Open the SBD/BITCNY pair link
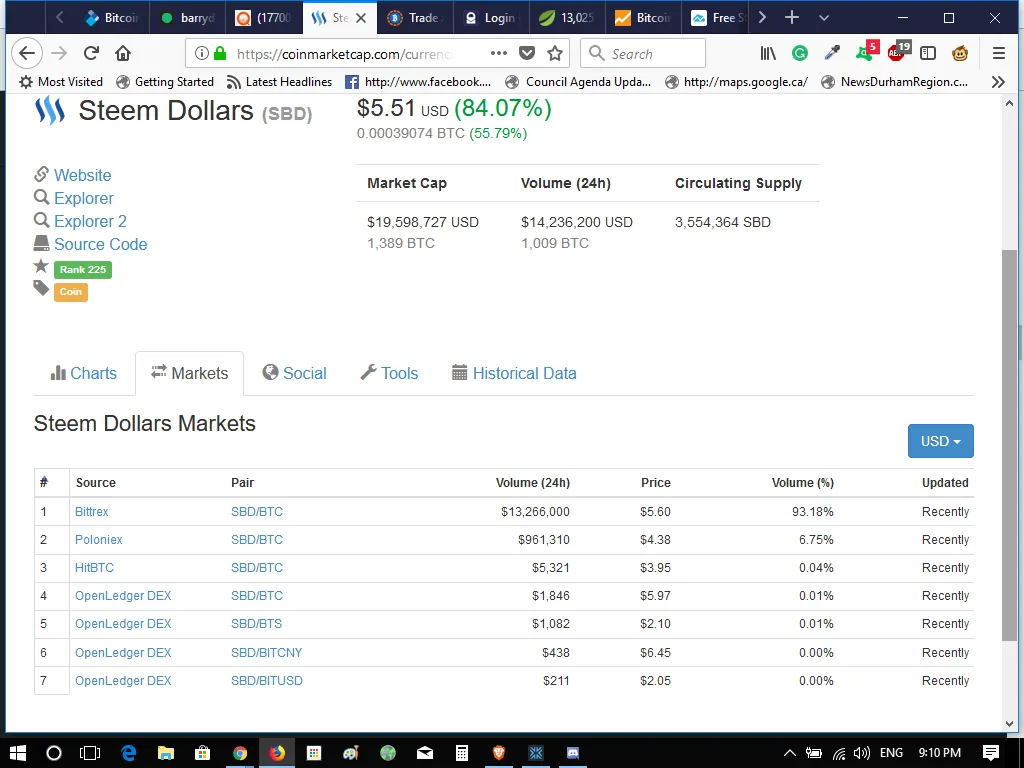Viewport: 1024px width, 768px height. (266, 652)
